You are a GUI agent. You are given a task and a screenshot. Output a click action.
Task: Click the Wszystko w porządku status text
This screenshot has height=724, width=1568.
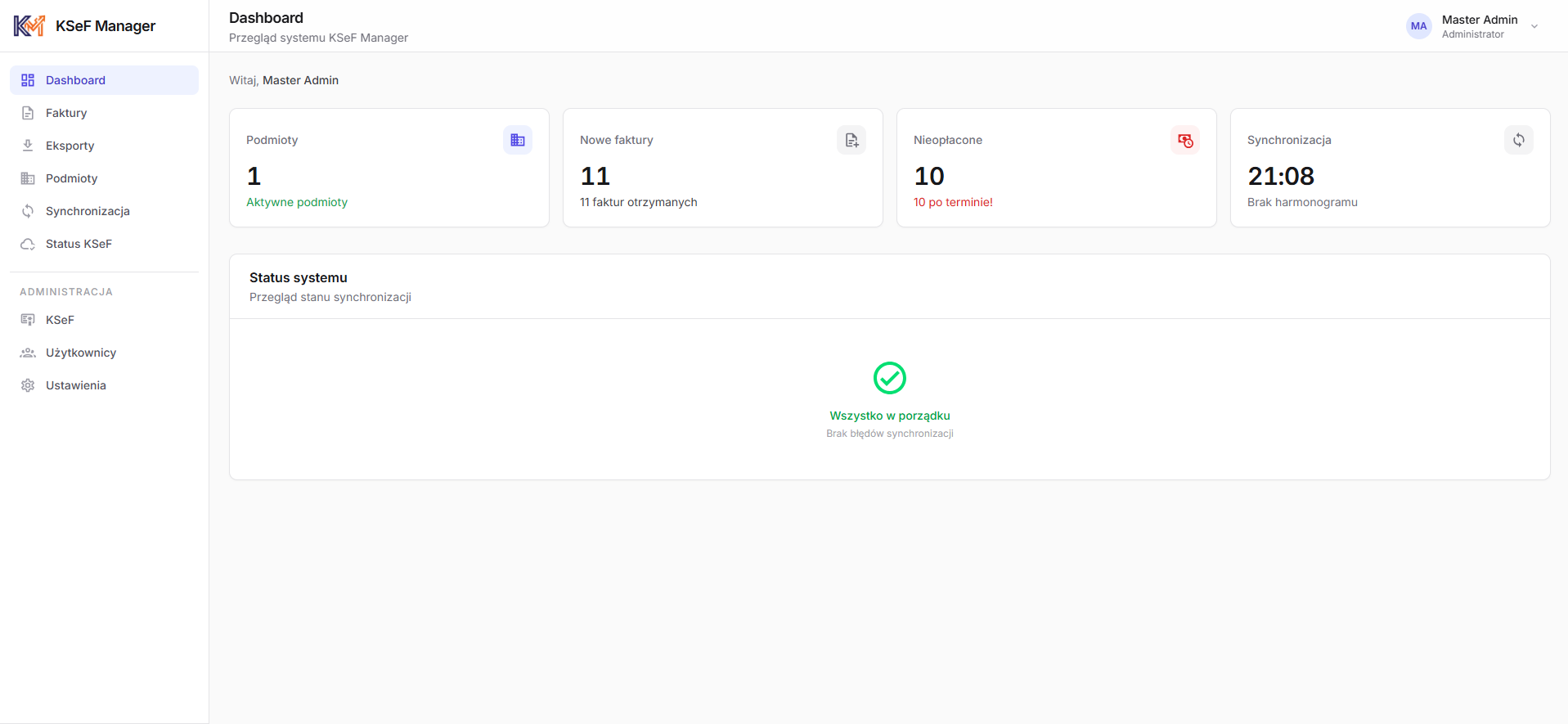coord(890,416)
